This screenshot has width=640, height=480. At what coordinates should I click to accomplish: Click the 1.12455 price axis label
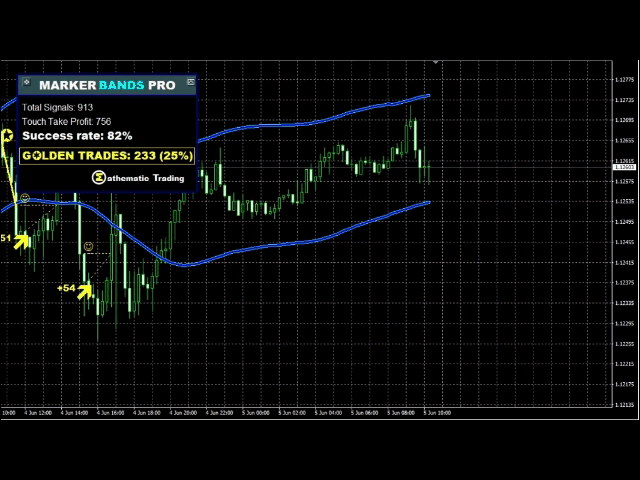click(x=624, y=242)
